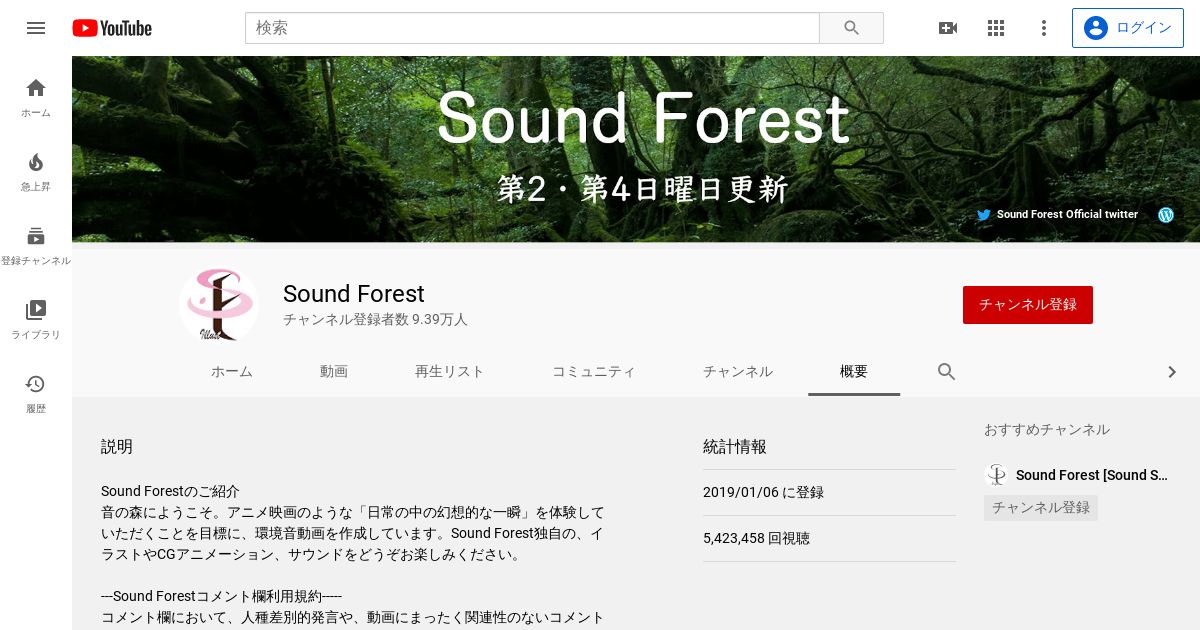Open recommended Sound Forest channel avatar
The width and height of the screenshot is (1200, 630).
click(996, 475)
